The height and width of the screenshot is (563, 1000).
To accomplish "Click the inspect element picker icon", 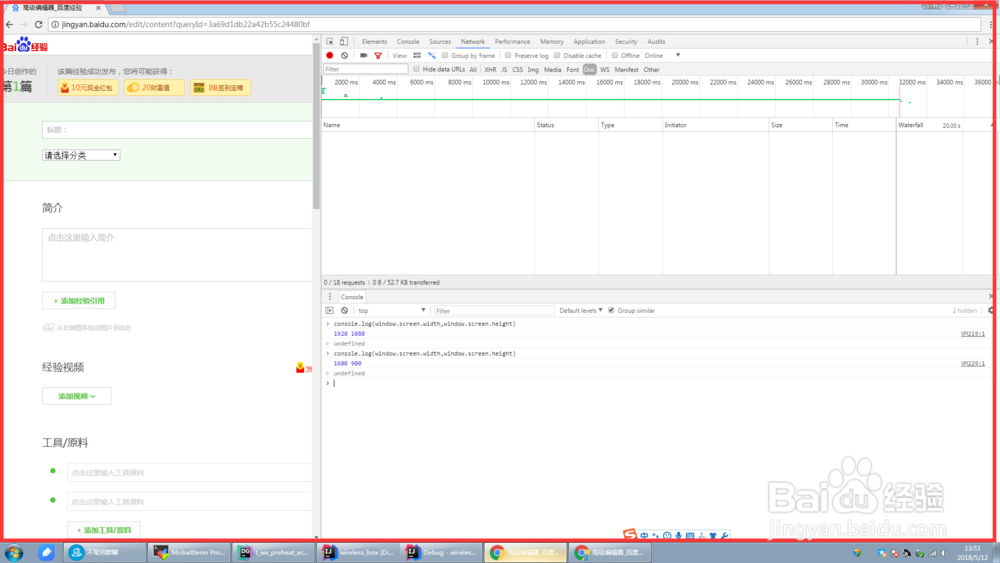I will coord(330,41).
